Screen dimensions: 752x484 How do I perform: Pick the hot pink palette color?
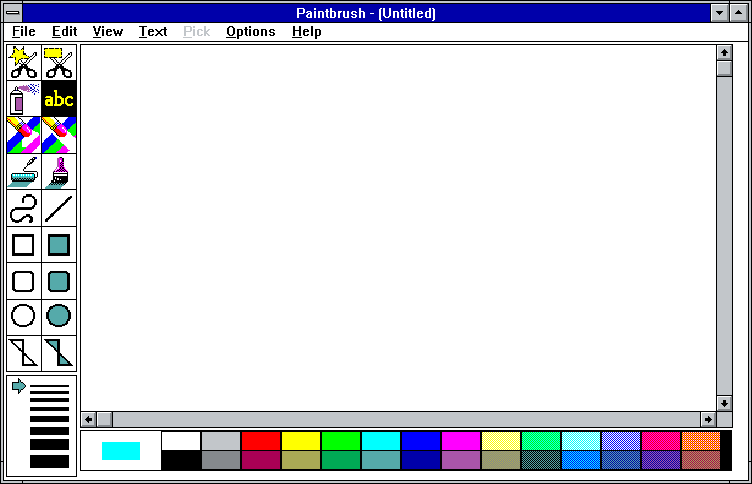(661, 441)
